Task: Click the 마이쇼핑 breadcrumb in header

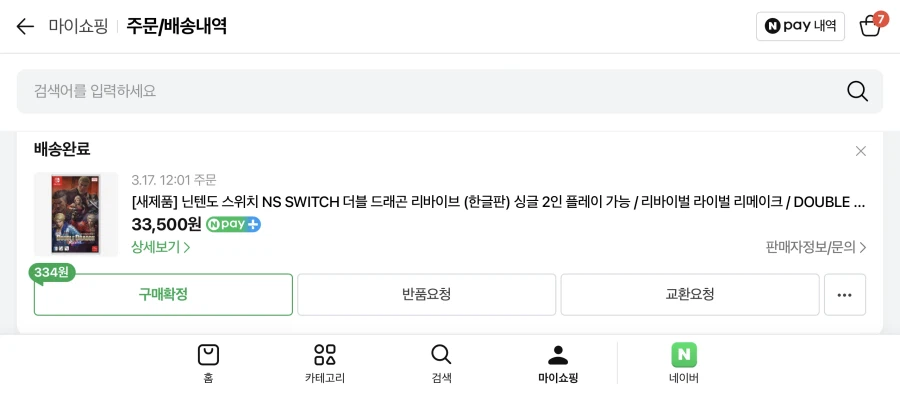Action: tap(78, 27)
